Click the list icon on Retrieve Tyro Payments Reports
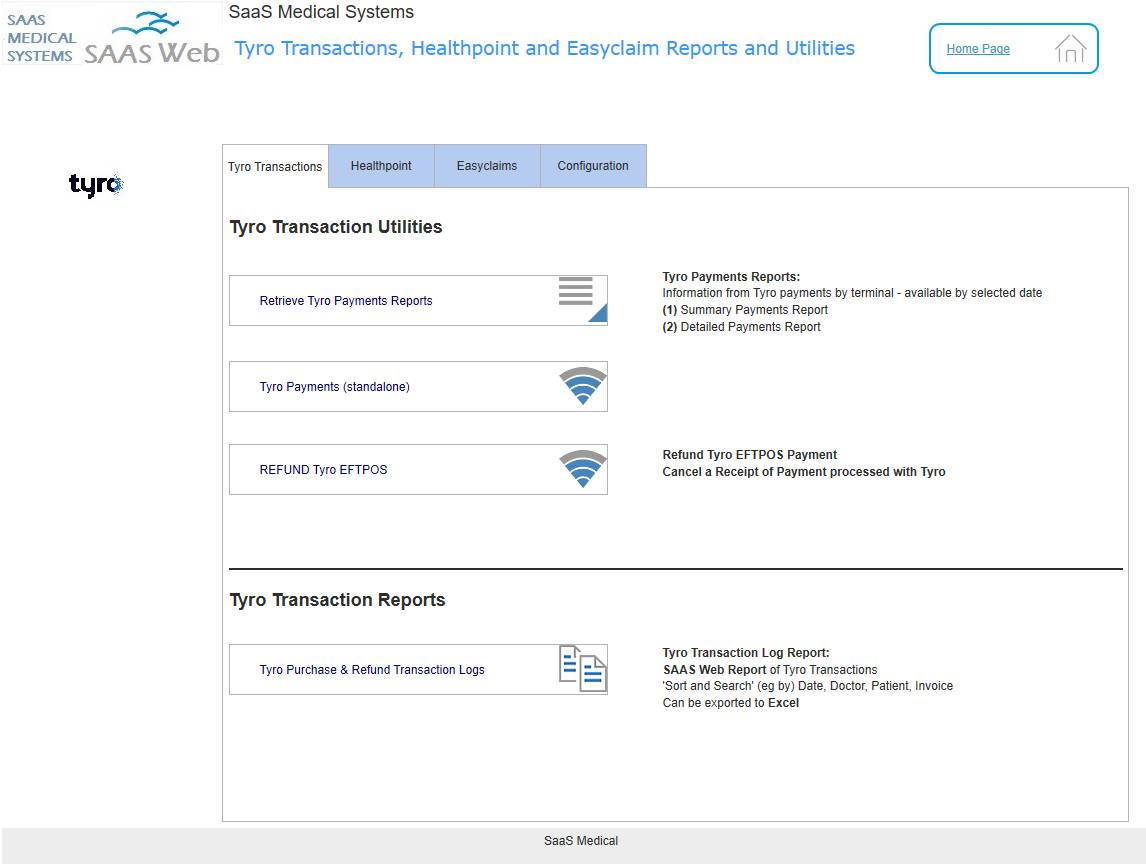This screenshot has width=1146, height=868. (x=583, y=299)
